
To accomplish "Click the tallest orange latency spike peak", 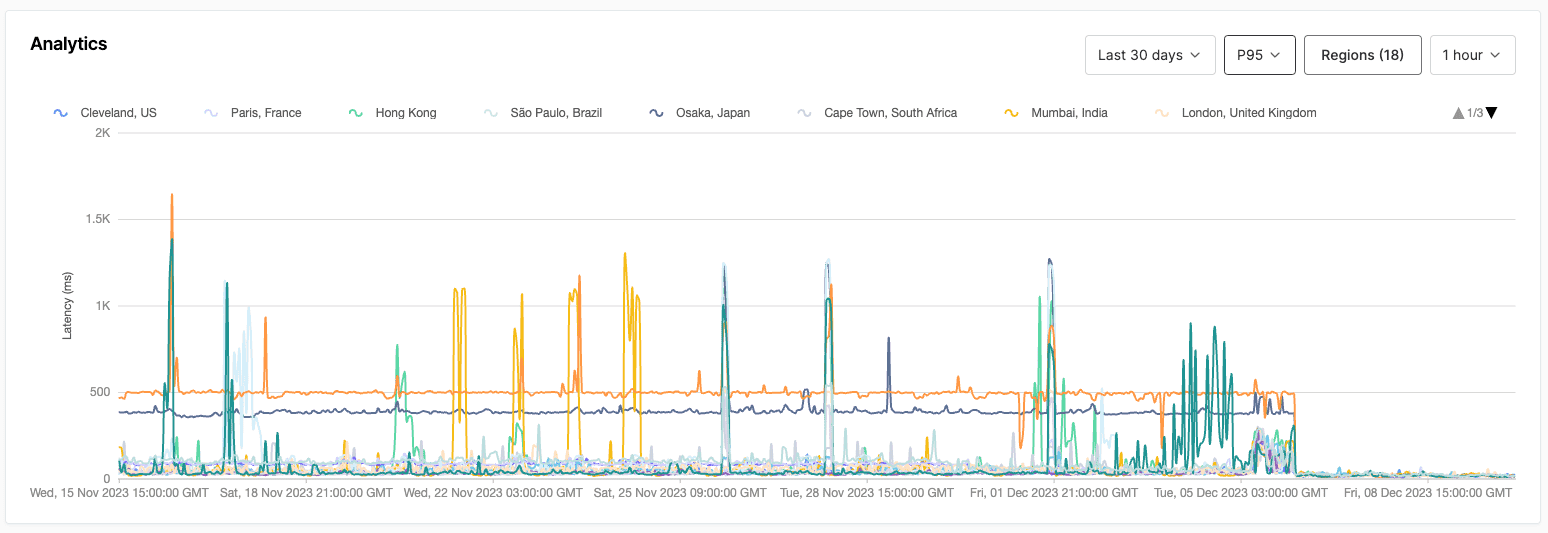I will coord(172,196).
